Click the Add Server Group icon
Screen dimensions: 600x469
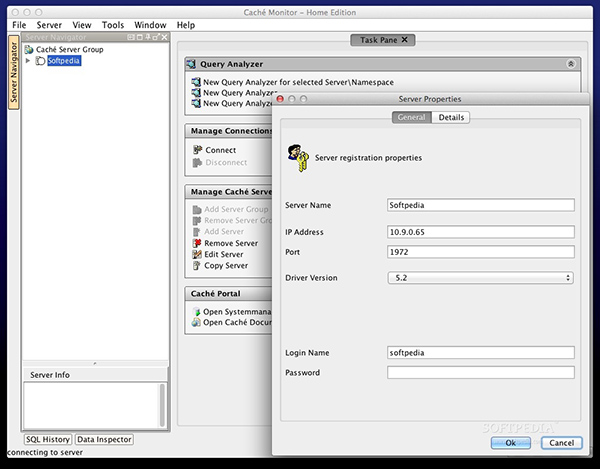pyautogui.click(x=197, y=209)
